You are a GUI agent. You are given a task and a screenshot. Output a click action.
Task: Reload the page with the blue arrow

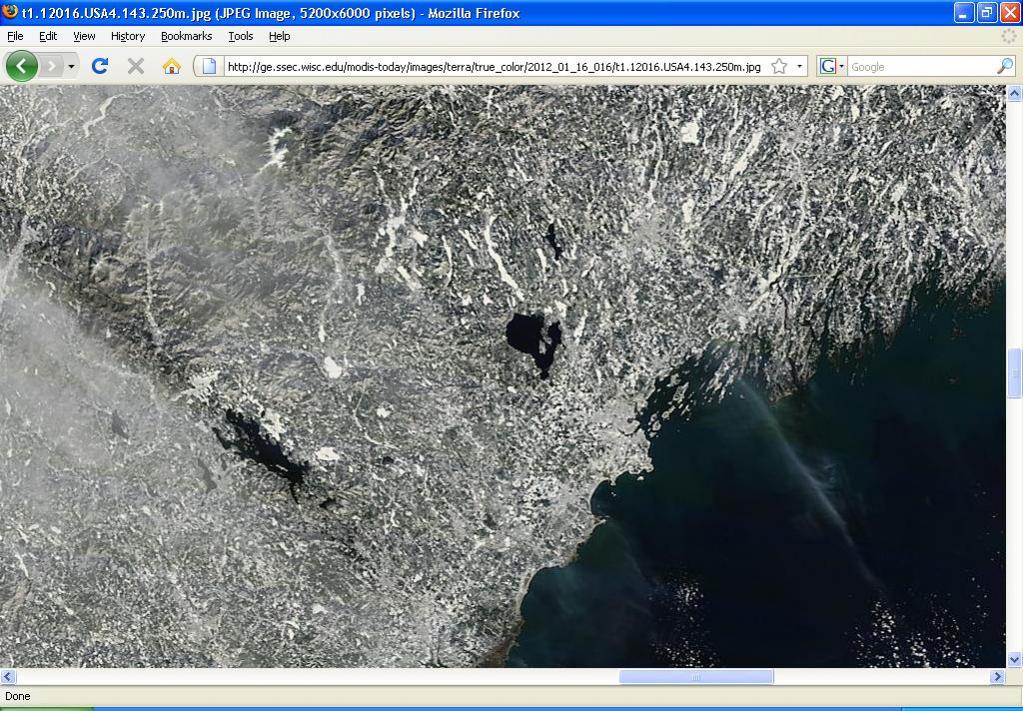(100, 66)
